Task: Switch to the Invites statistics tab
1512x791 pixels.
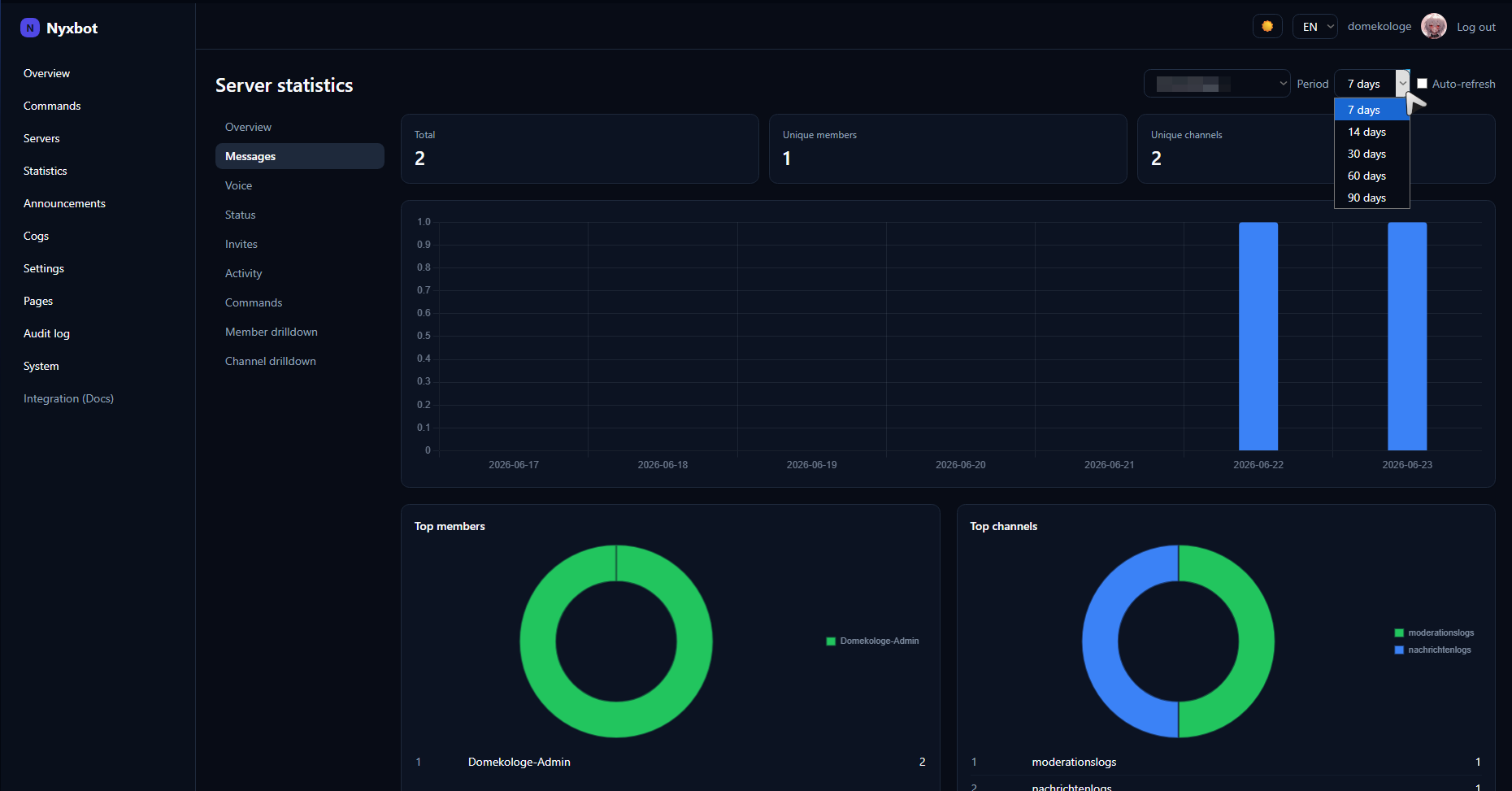Action: [299, 244]
